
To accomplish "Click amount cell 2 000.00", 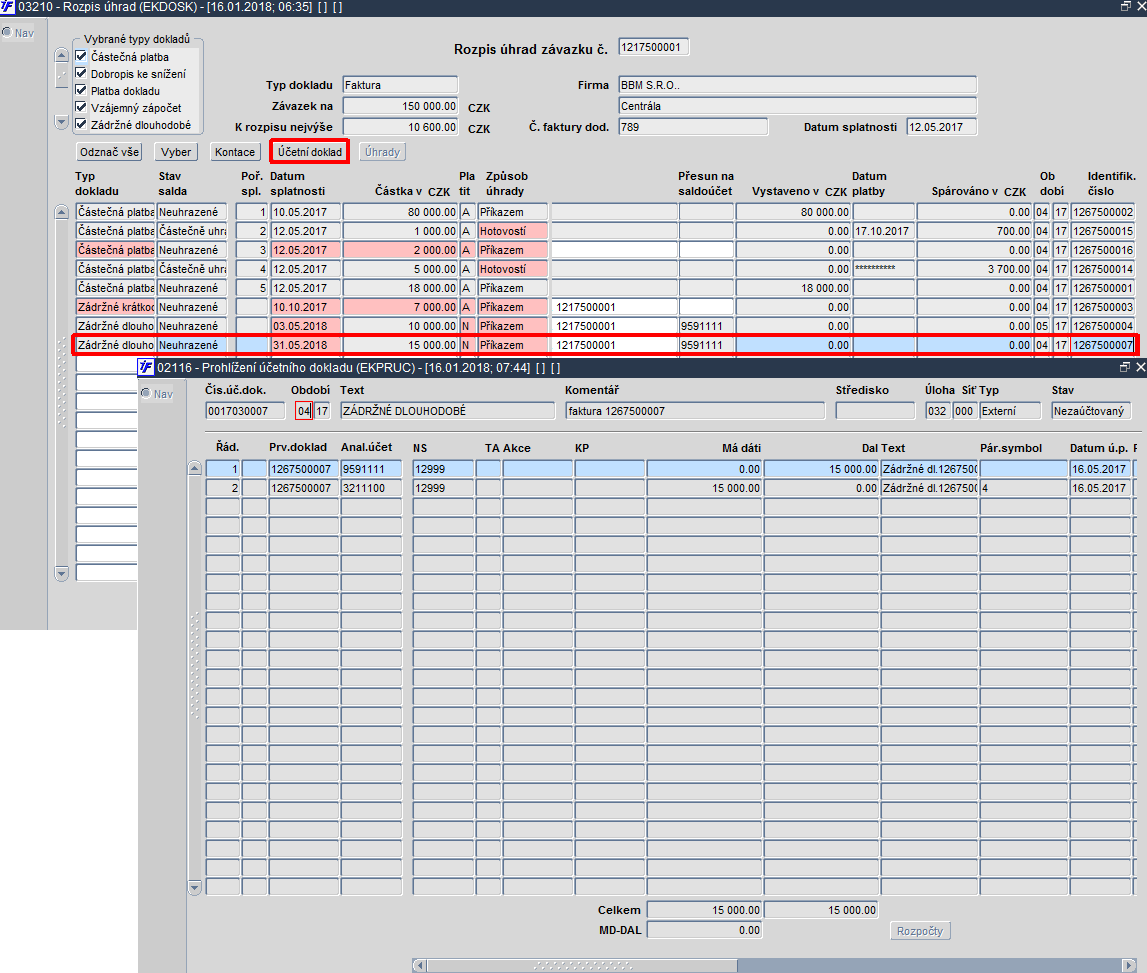I will (x=400, y=250).
